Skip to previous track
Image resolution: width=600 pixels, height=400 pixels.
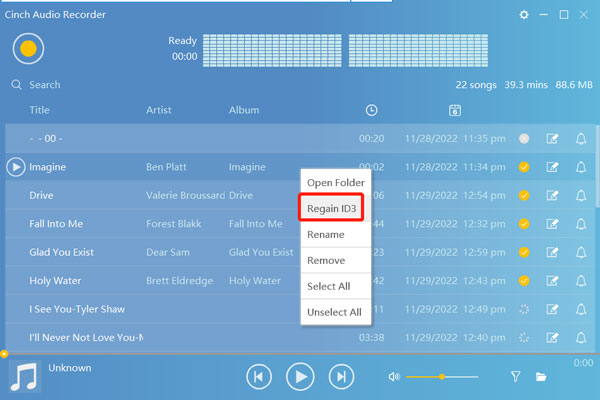[259, 377]
